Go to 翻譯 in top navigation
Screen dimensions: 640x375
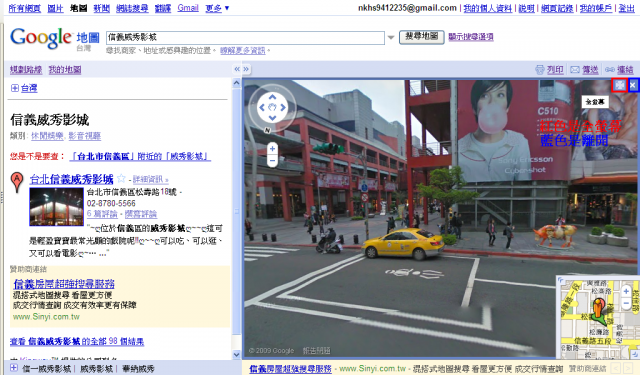[163, 8]
